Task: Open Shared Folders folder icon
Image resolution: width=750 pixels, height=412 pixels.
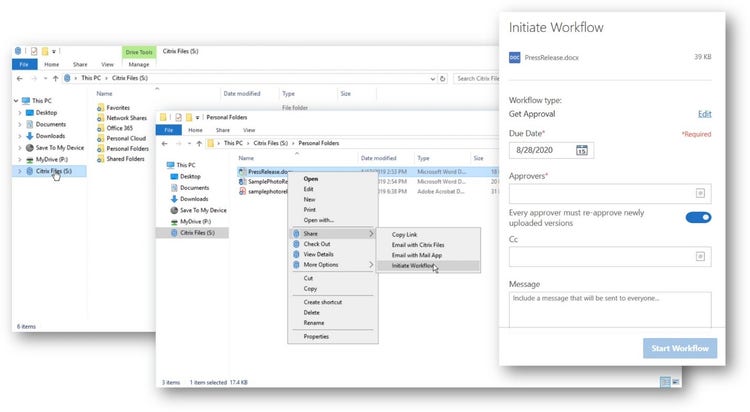Action: (100, 159)
